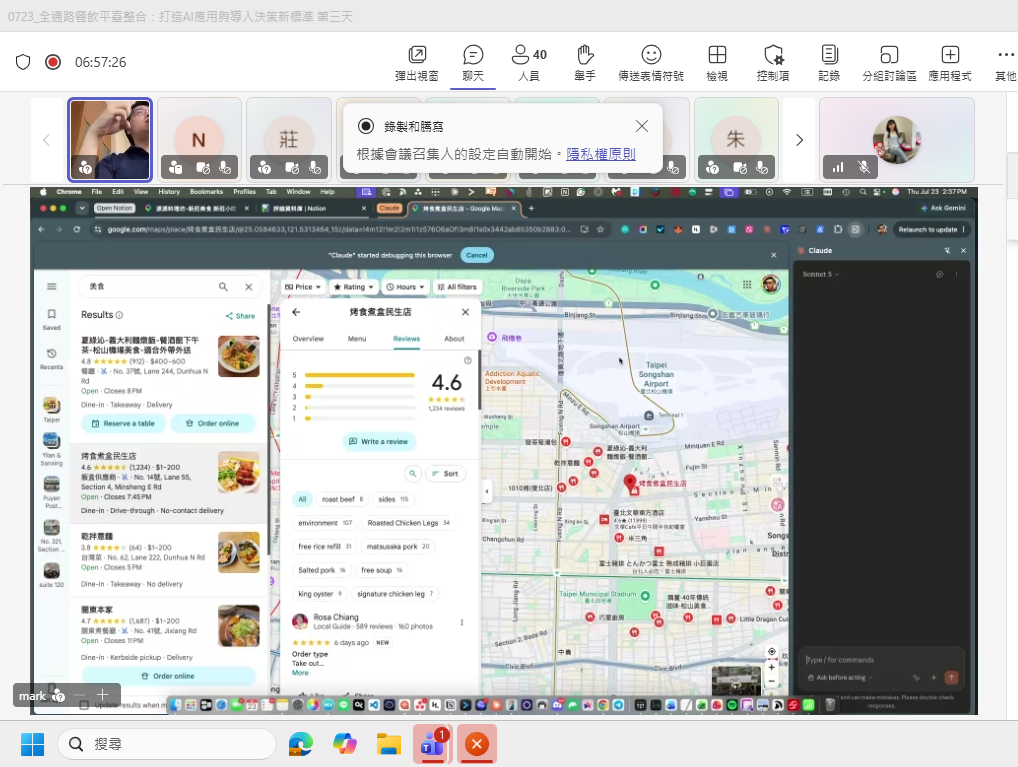
Task: Switch to Reviews tab of restaurant
Action: pyautogui.click(x=406, y=339)
